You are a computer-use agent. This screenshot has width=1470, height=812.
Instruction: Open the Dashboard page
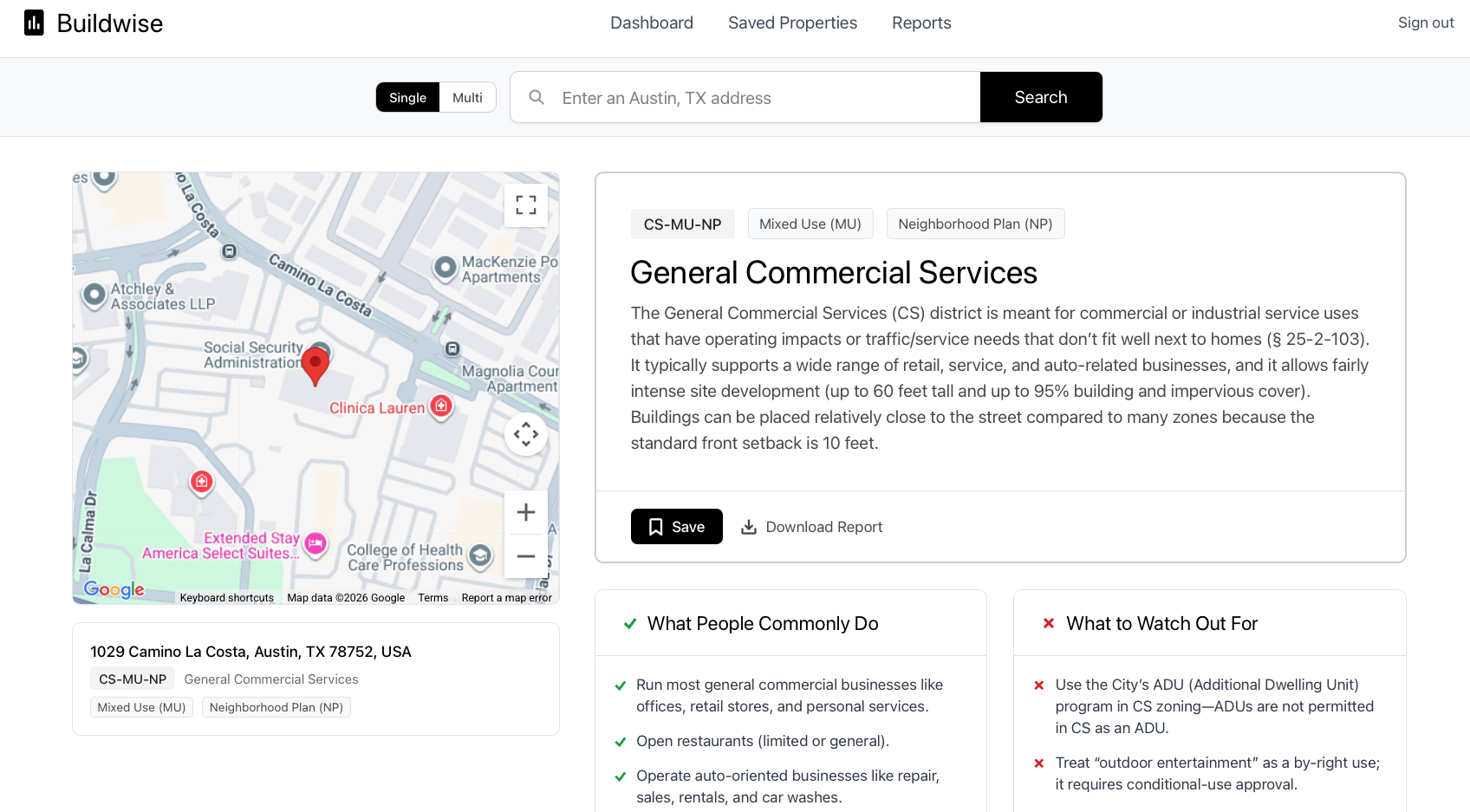(651, 23)
